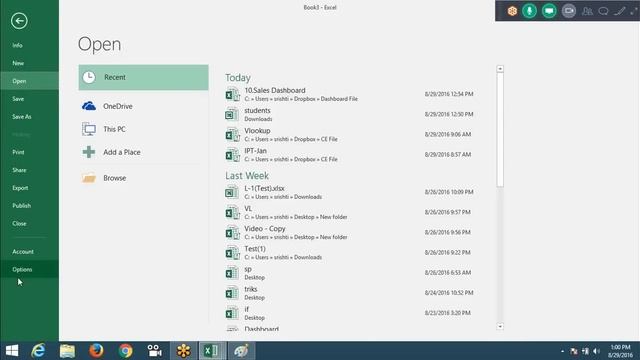The height and width of the screenshot is (360, 640).
Task: Launch Firefox from the taskbar
Action: [x=96, y=351]
